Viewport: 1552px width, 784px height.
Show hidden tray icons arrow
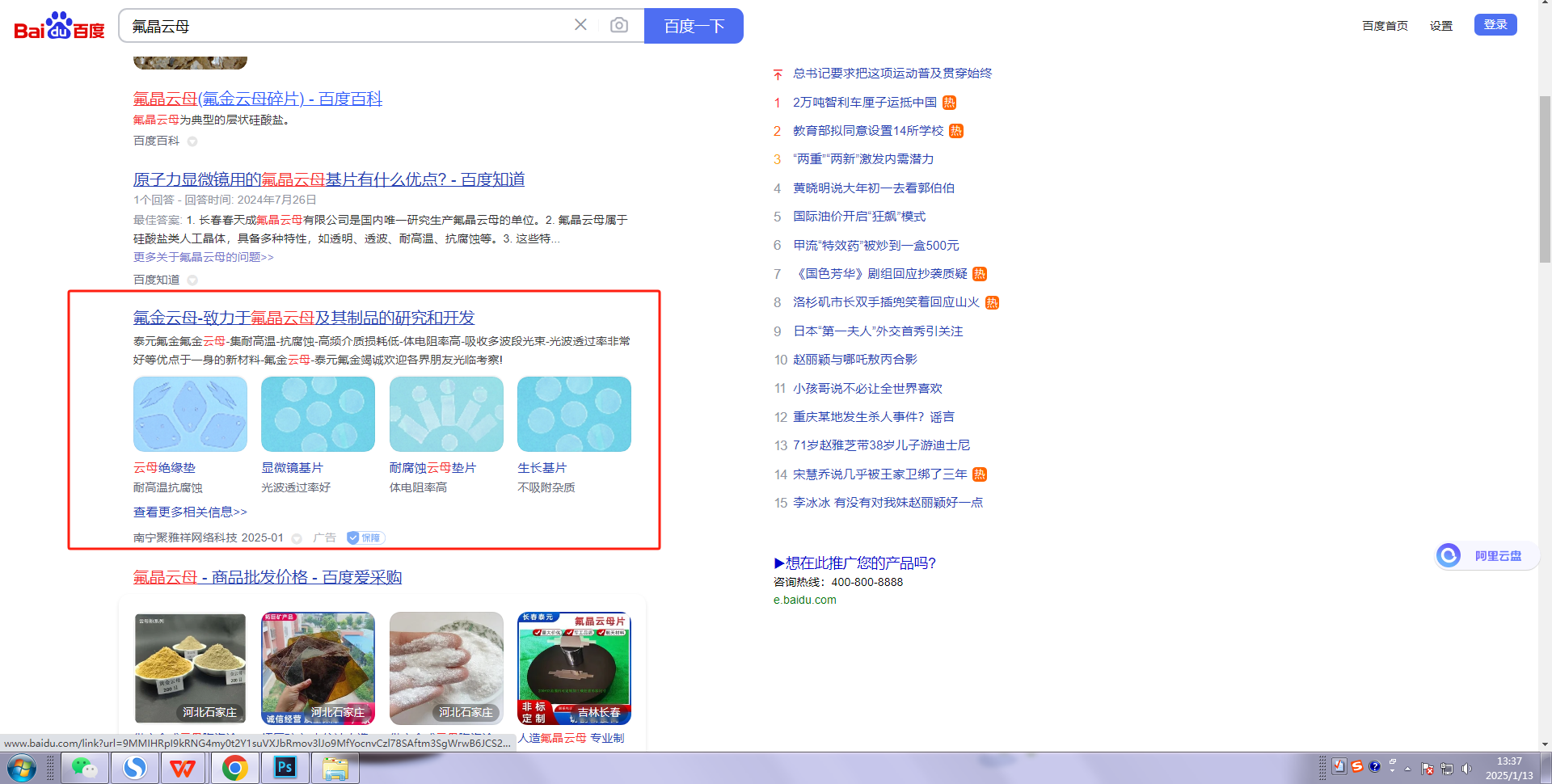click(1408, 769)
